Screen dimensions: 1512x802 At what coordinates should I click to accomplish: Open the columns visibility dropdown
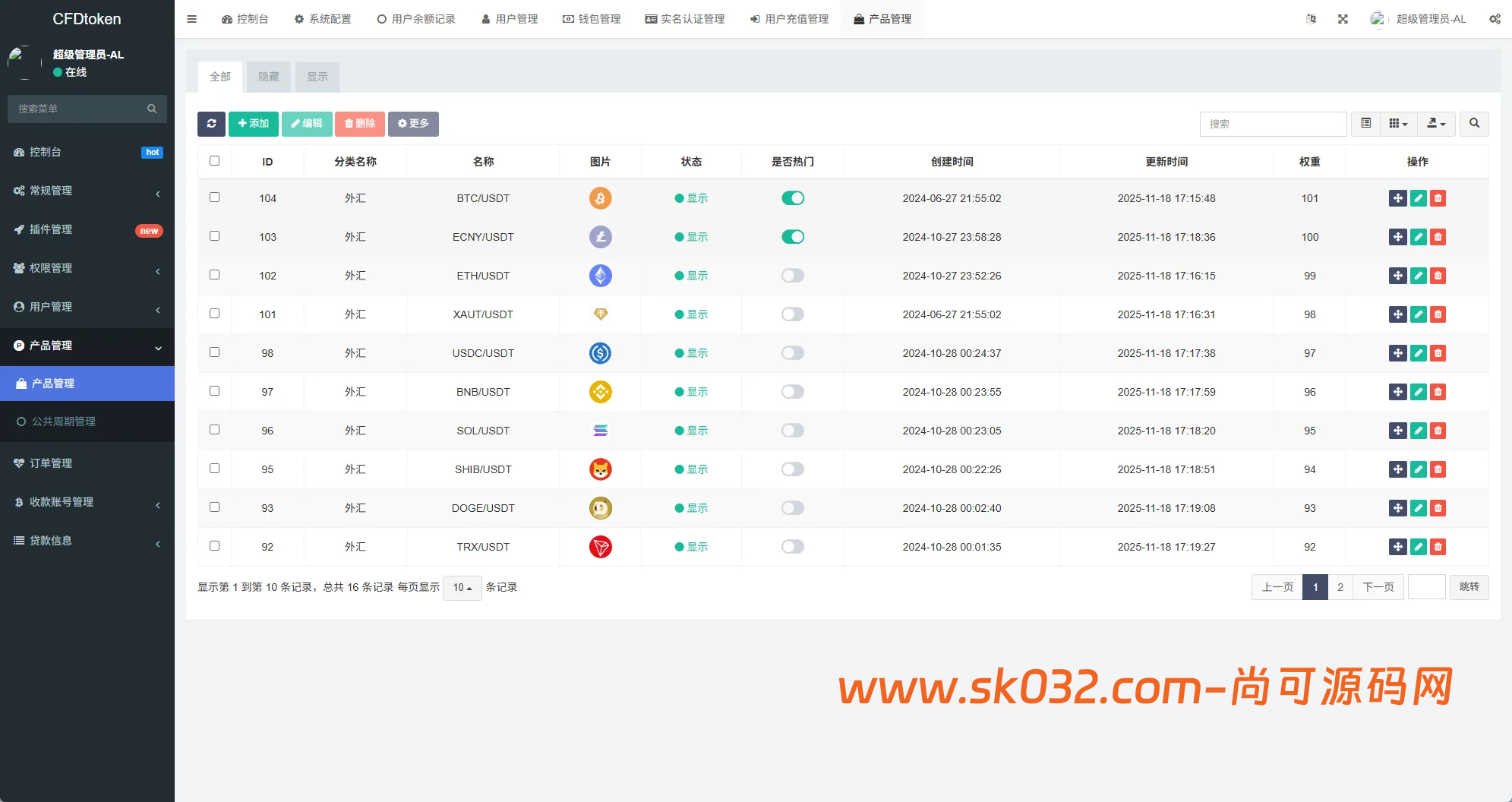point(1398,123)
